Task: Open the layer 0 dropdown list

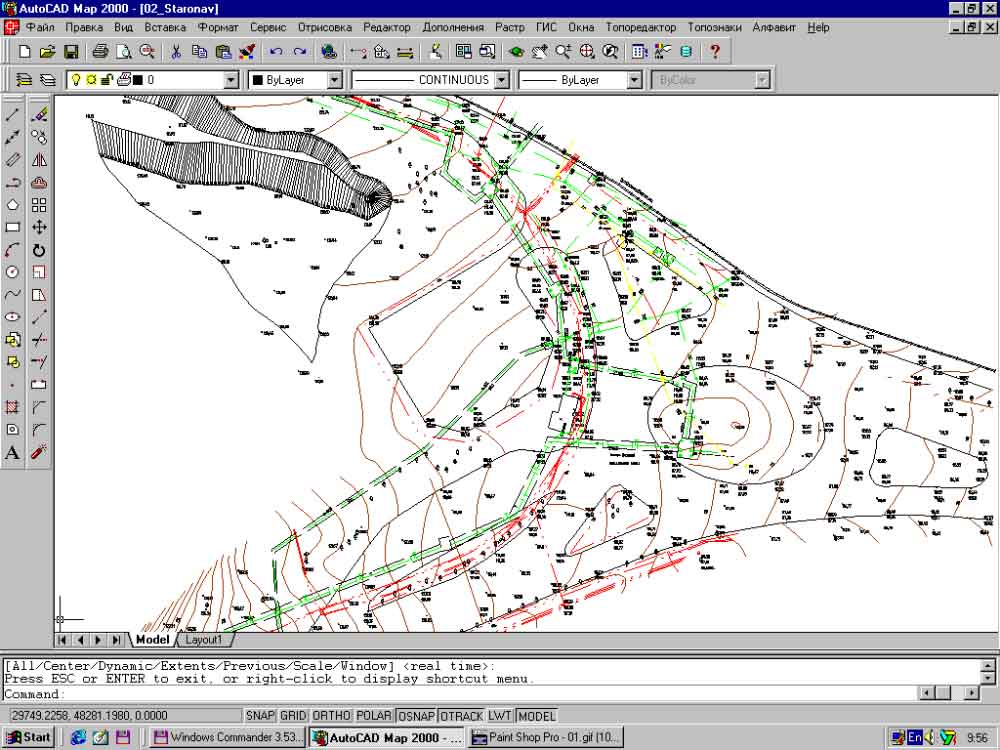Action: point(231,80)
